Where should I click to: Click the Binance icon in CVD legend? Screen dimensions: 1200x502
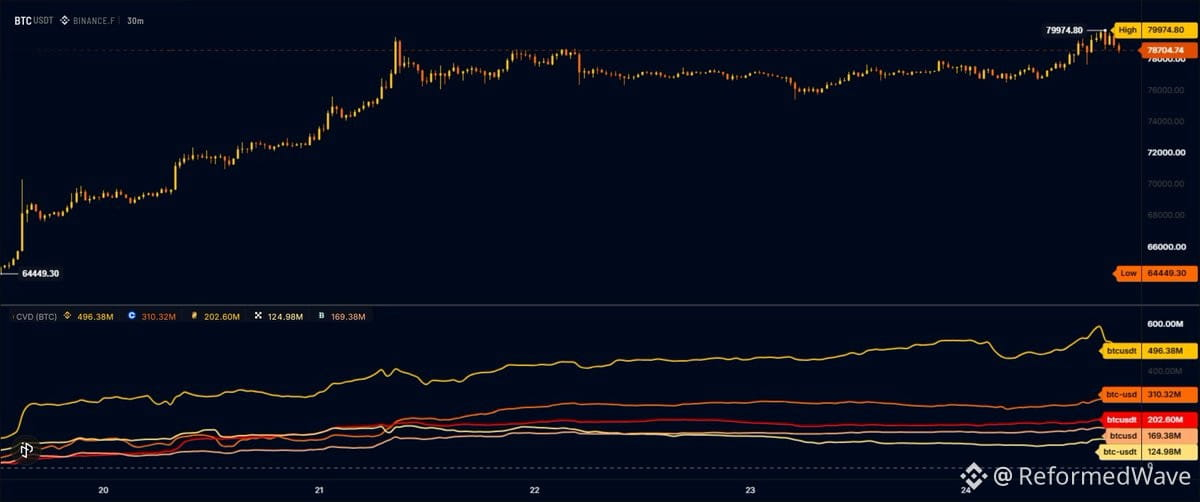tap(68, 316)
